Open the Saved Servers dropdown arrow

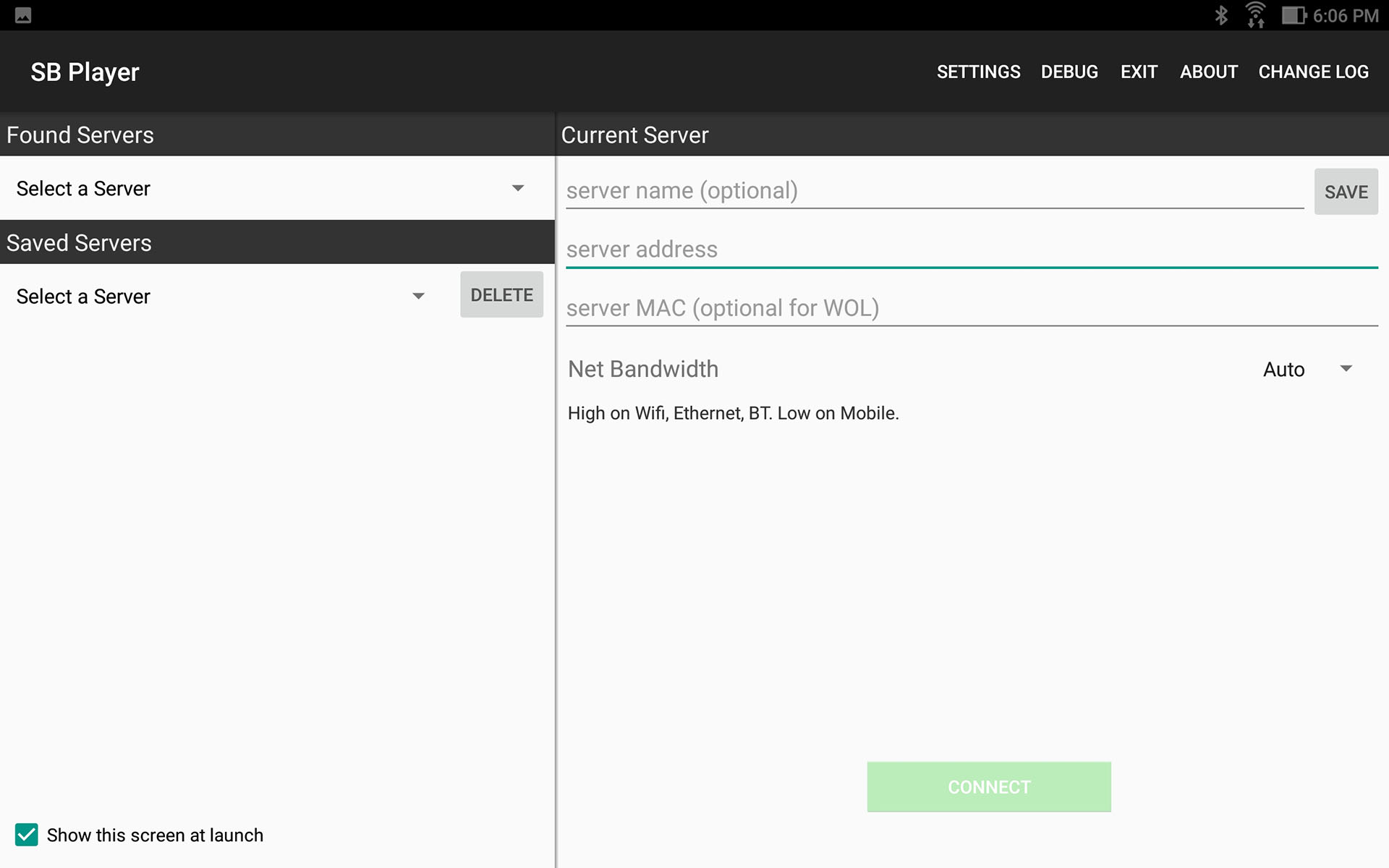418,295
